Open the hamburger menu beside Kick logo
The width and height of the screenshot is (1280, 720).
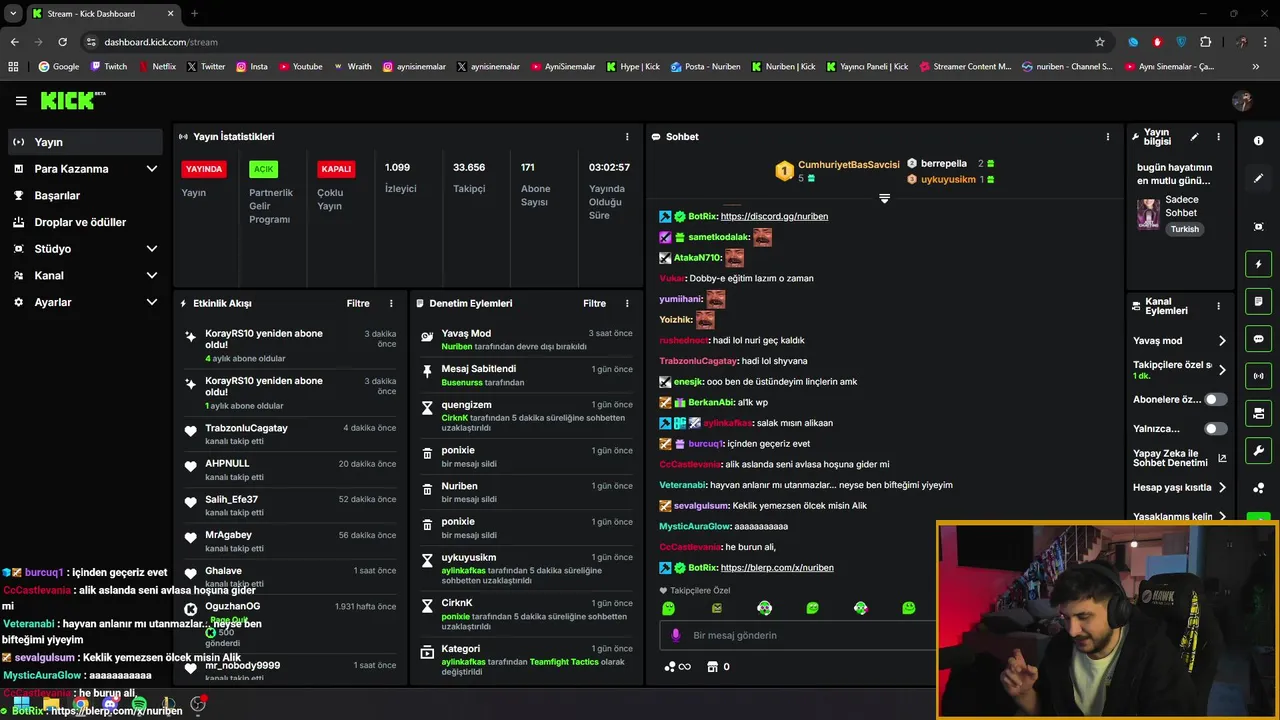pyautogui.click(x=21, y=101)
